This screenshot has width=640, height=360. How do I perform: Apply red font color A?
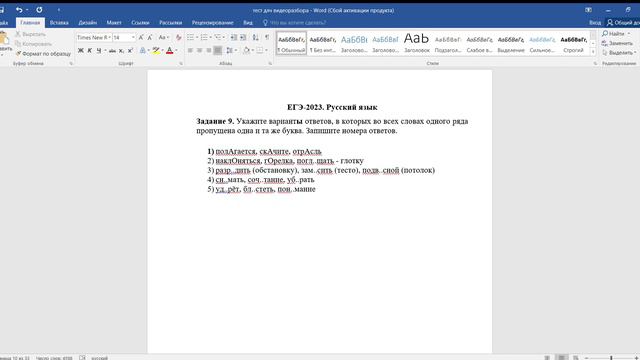click(x=170, y=50)
